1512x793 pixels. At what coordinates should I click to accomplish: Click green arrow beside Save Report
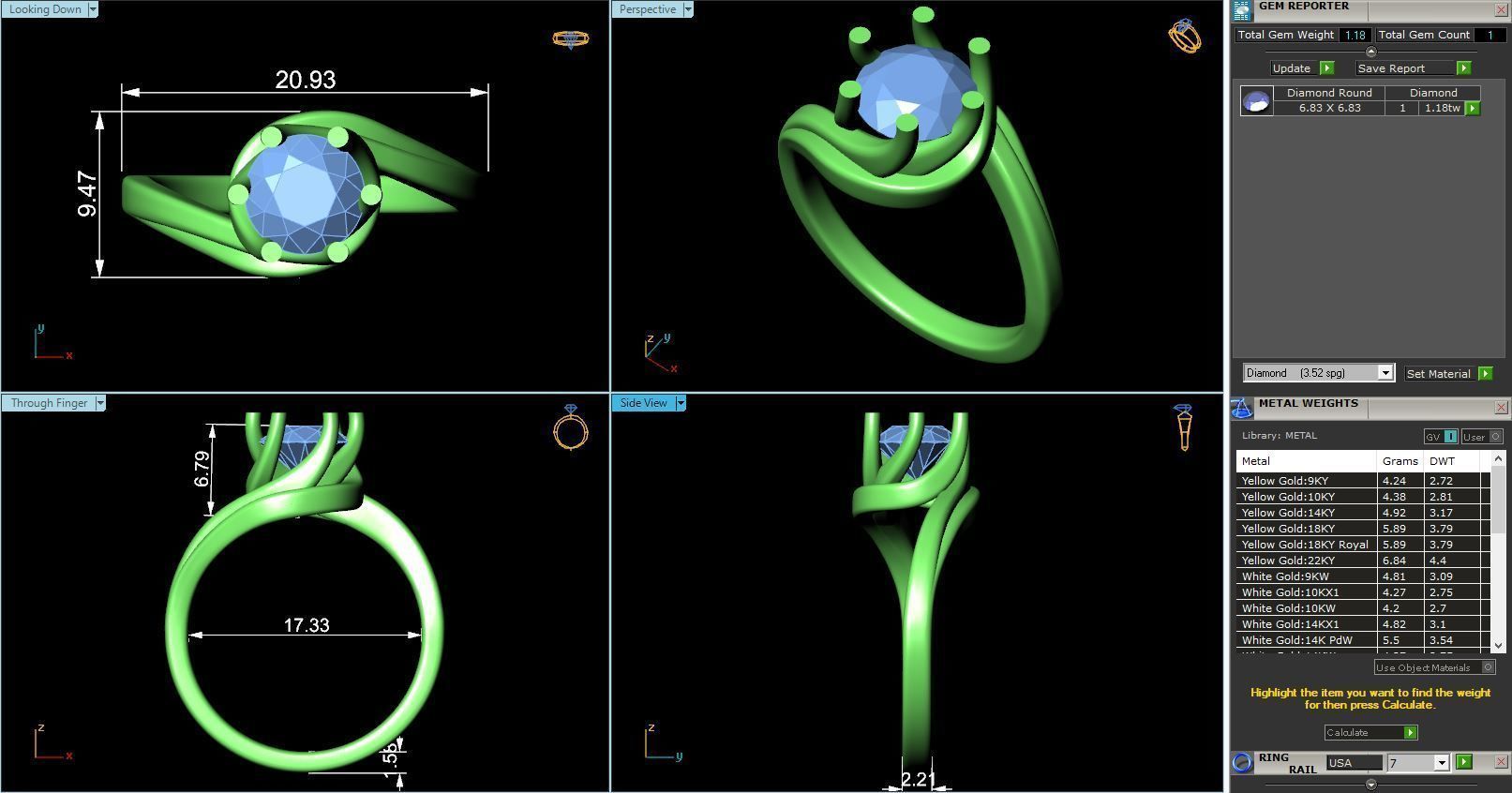click(x=1463, y=68)
